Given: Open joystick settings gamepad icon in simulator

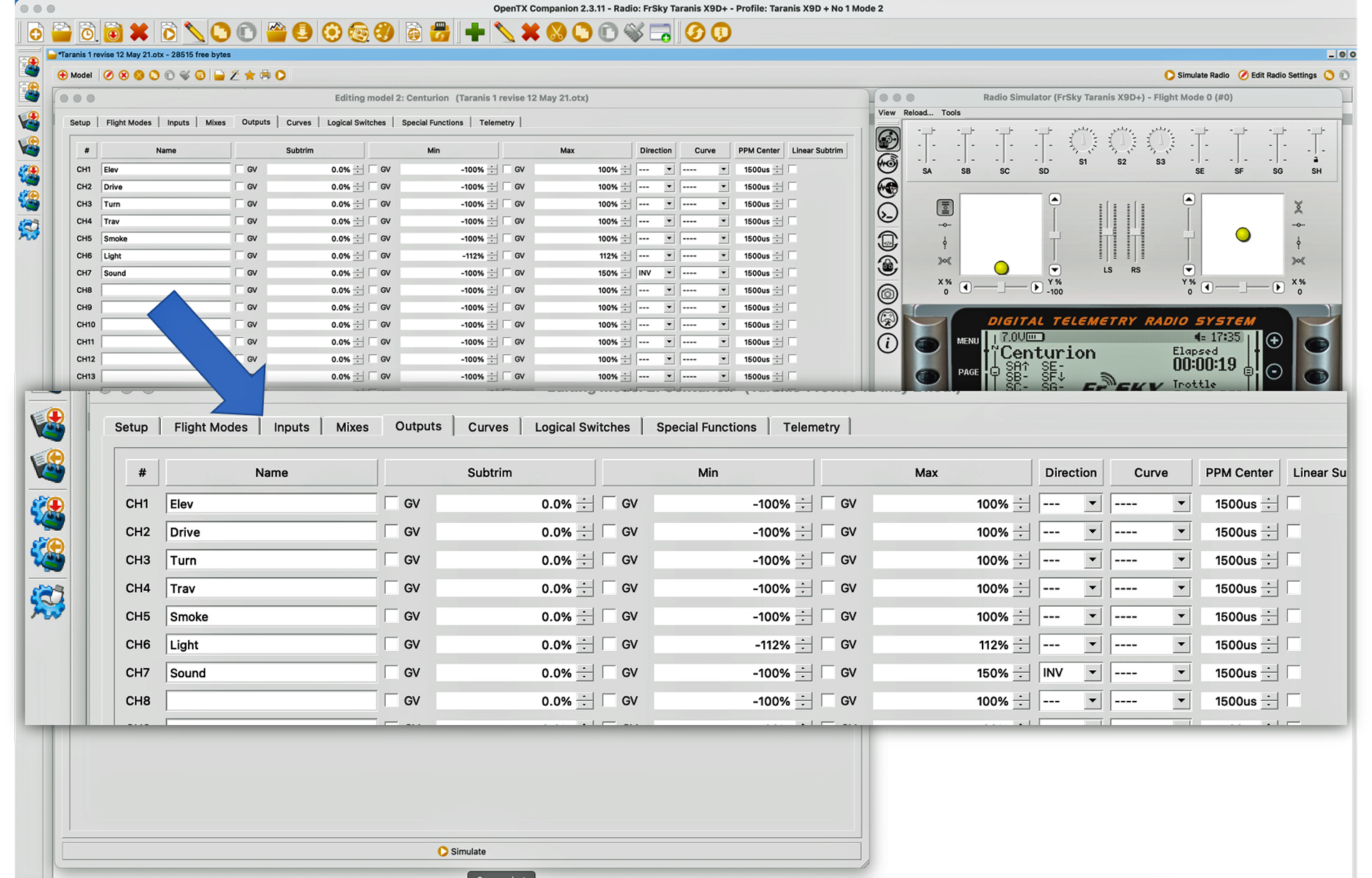Looking at the screenshot, I should (888, 319).
